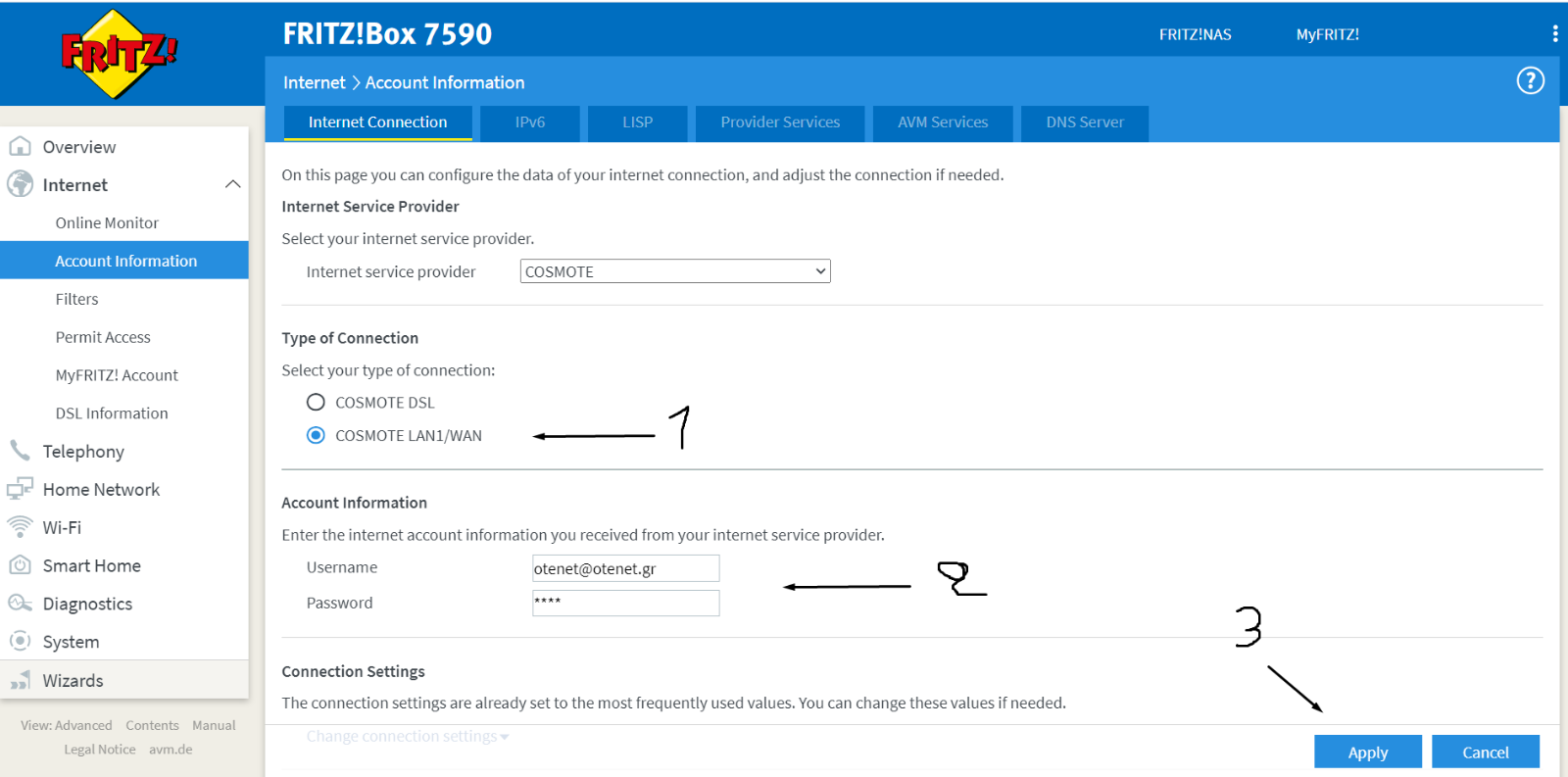
Task: Click the Username input field
Action: (625, 568)
